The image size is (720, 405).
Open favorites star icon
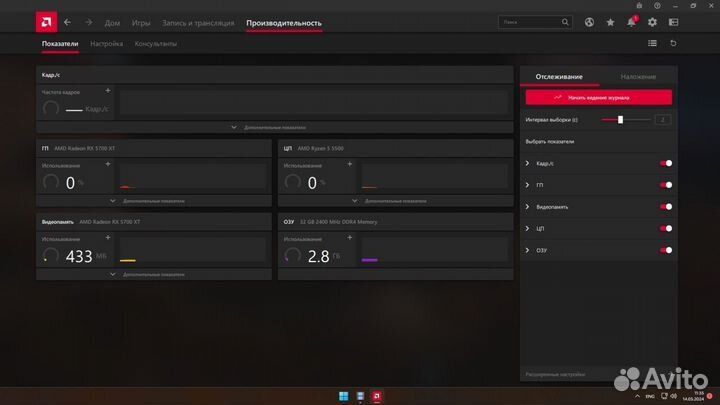(610, 22)
